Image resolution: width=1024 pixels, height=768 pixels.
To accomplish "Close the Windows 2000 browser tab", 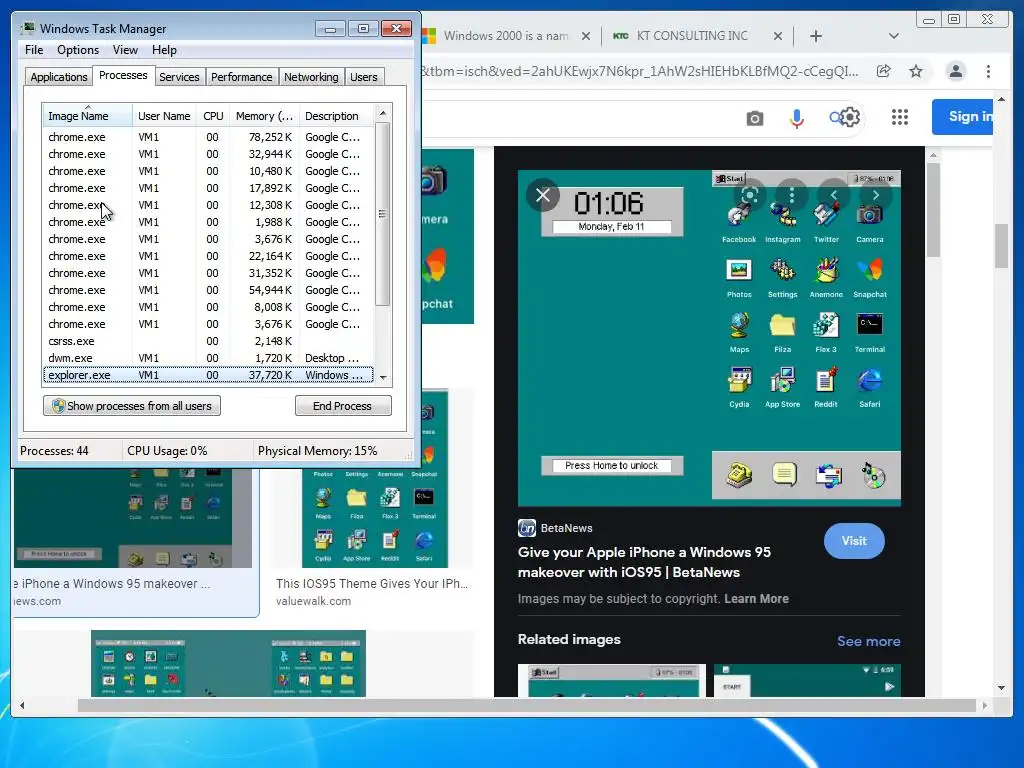I will (586, 37).
